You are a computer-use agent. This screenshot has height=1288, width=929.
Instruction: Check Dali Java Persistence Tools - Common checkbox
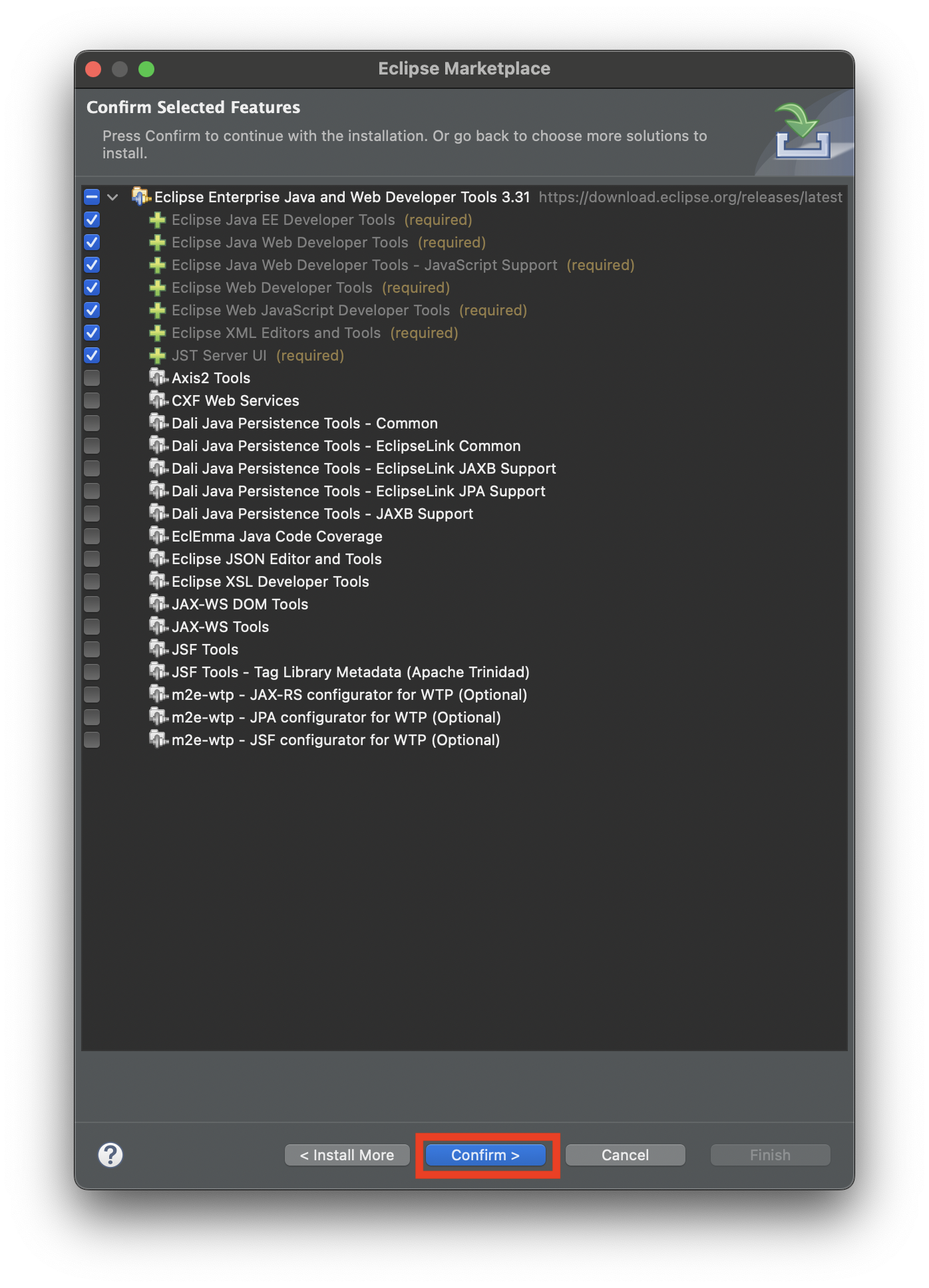(92, 423)
